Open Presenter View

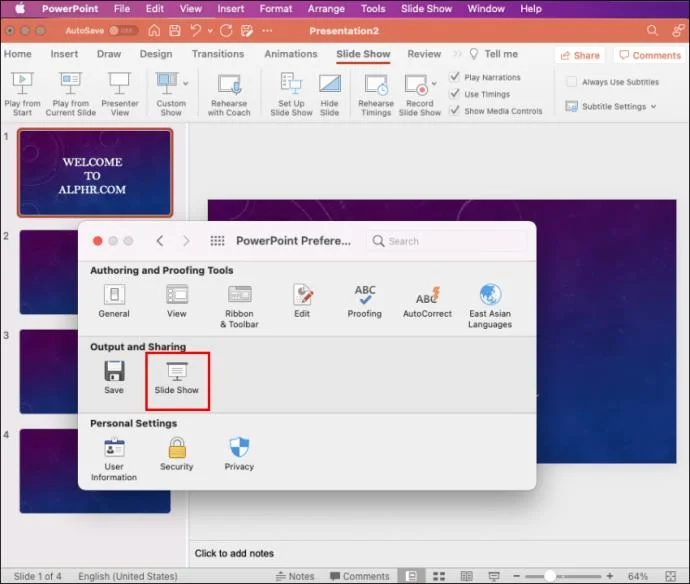120,95
